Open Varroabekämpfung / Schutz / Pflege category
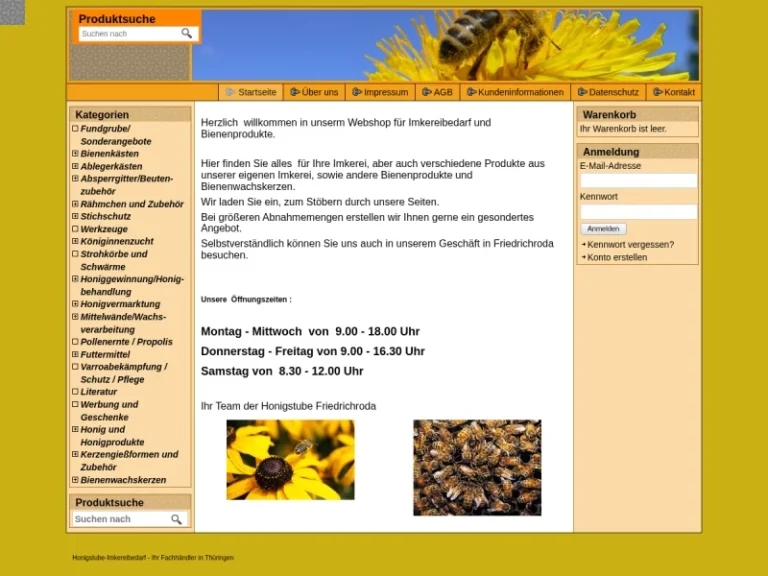Viewport: 768px width, 576px height. [123, 373]
